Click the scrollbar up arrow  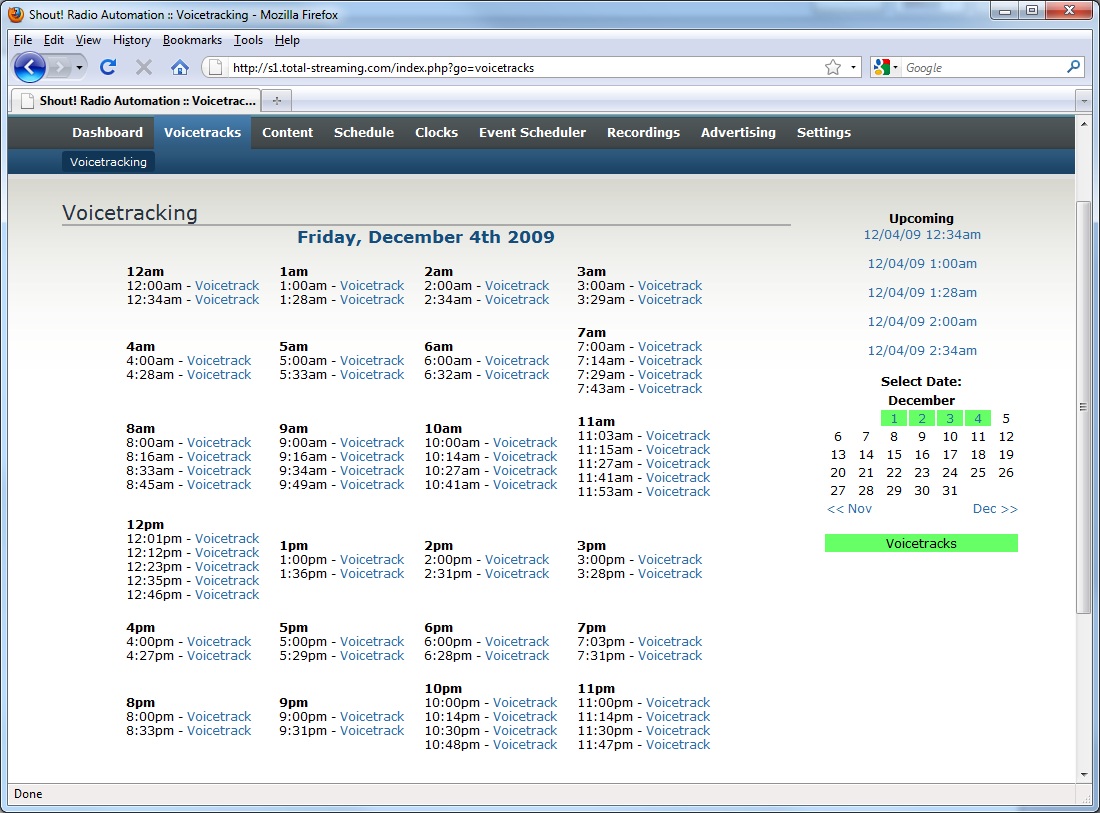pos(1084,124)
